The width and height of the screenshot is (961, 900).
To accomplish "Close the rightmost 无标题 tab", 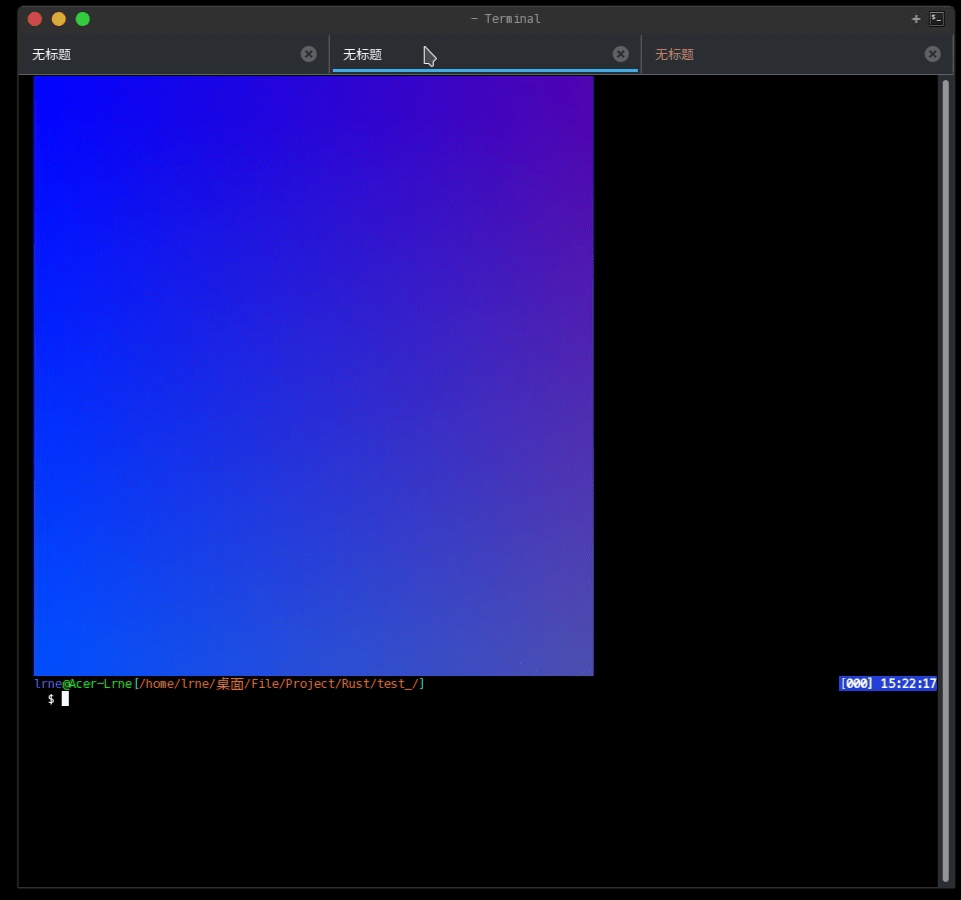I will coord(932,54).
